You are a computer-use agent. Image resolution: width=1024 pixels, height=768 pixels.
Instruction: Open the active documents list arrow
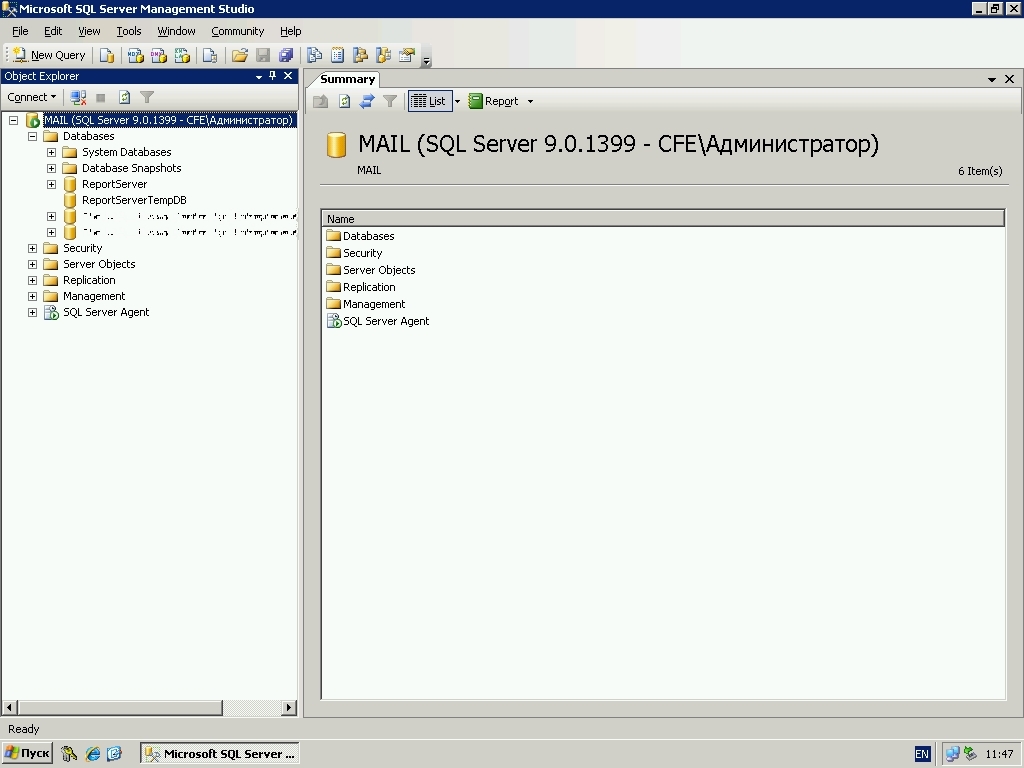point(991,80)
